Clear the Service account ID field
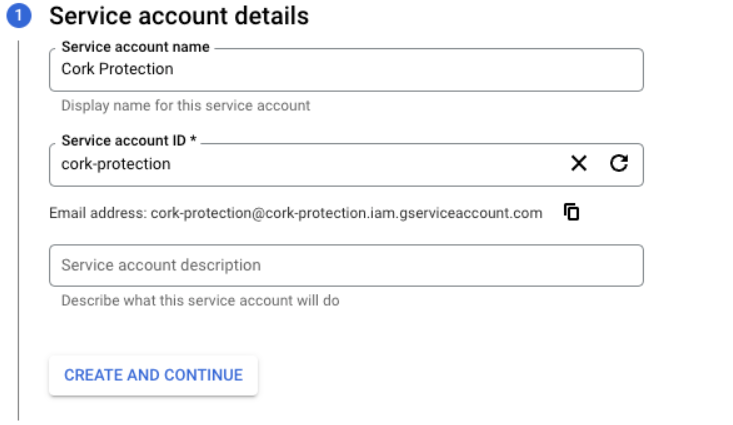This screenshot has width=733, height=425. click(579, 164)
